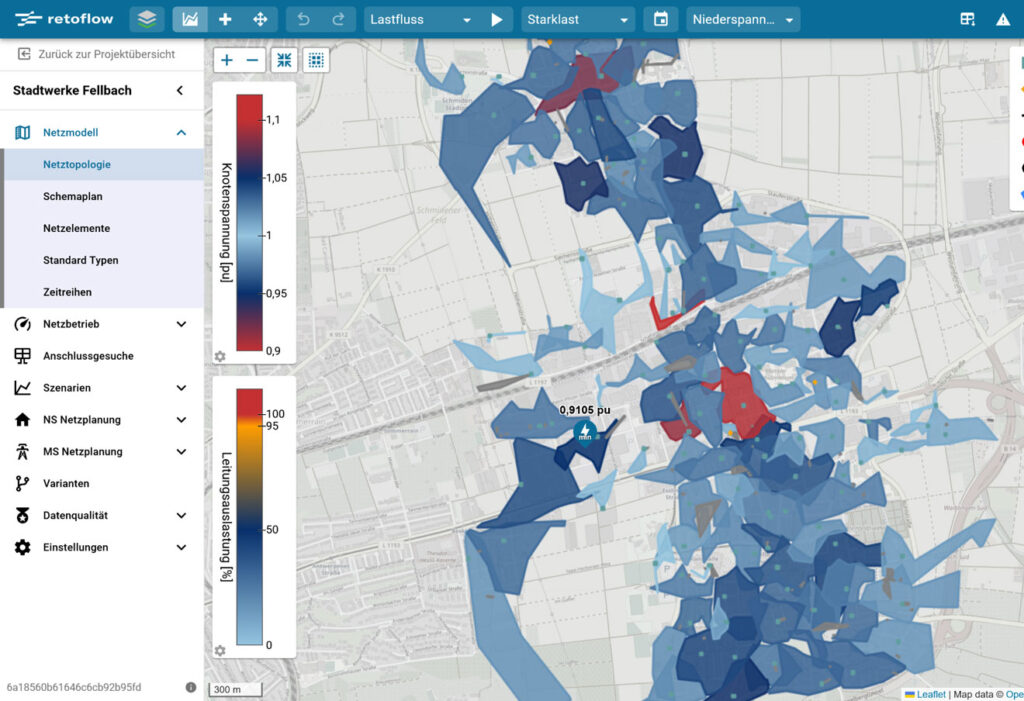The image size is (1024, 701).
Task: Toggle the dotted grid selection tool
Action: (316, 60)
